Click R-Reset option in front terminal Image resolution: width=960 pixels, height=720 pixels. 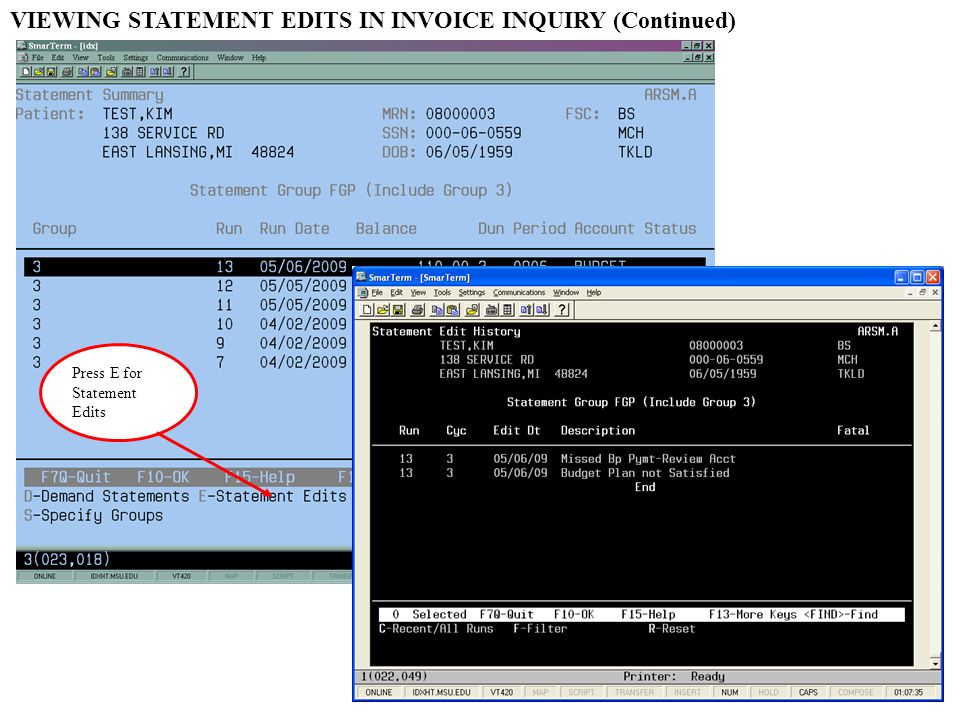[672, 629]
